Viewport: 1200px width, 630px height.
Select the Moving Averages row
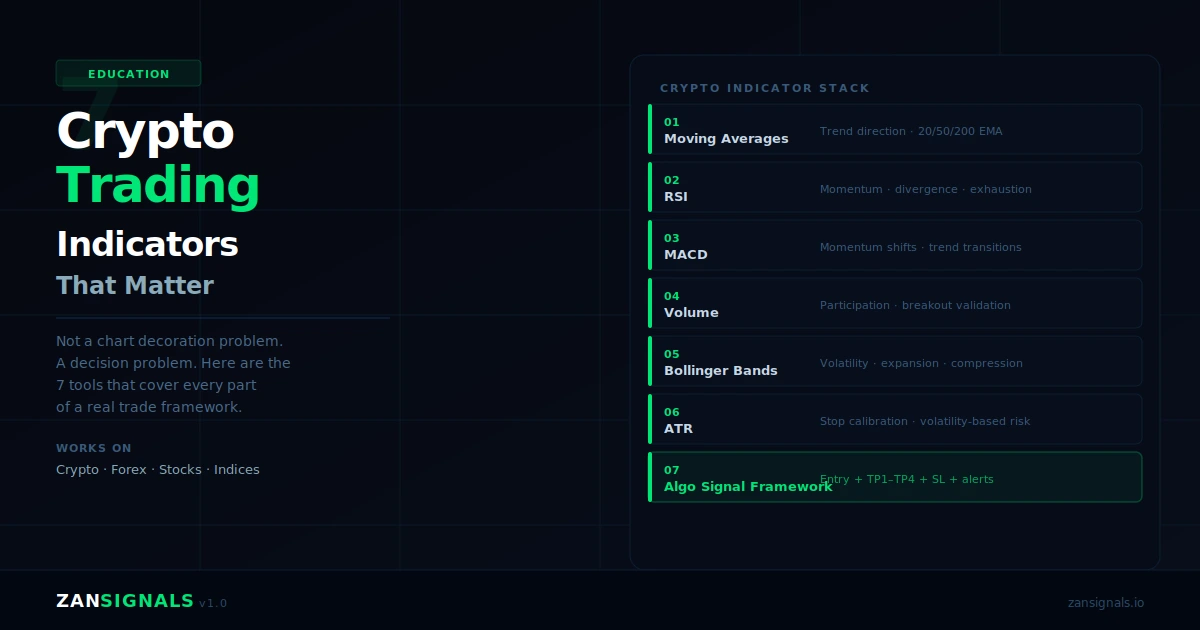[895, 129]
